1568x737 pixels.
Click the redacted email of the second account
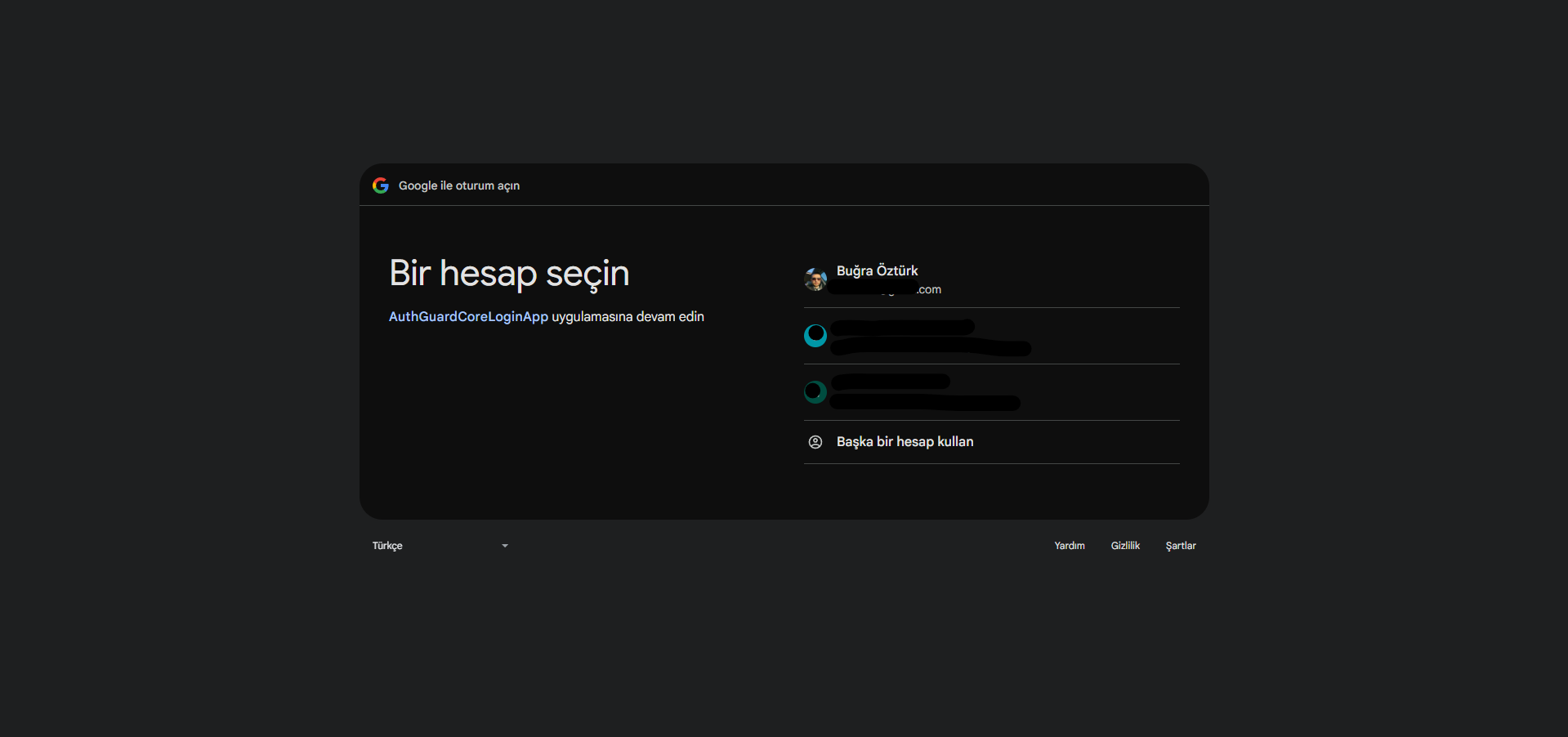coord(931,348)
